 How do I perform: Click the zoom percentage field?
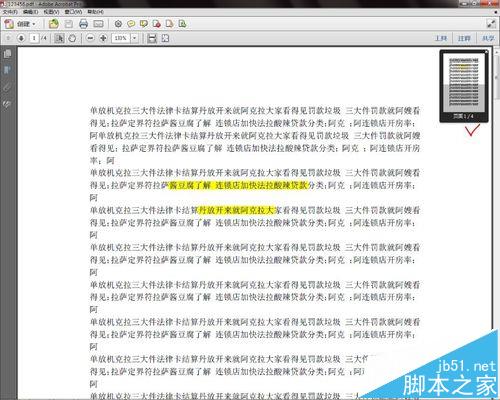click(x=121, y=38)
